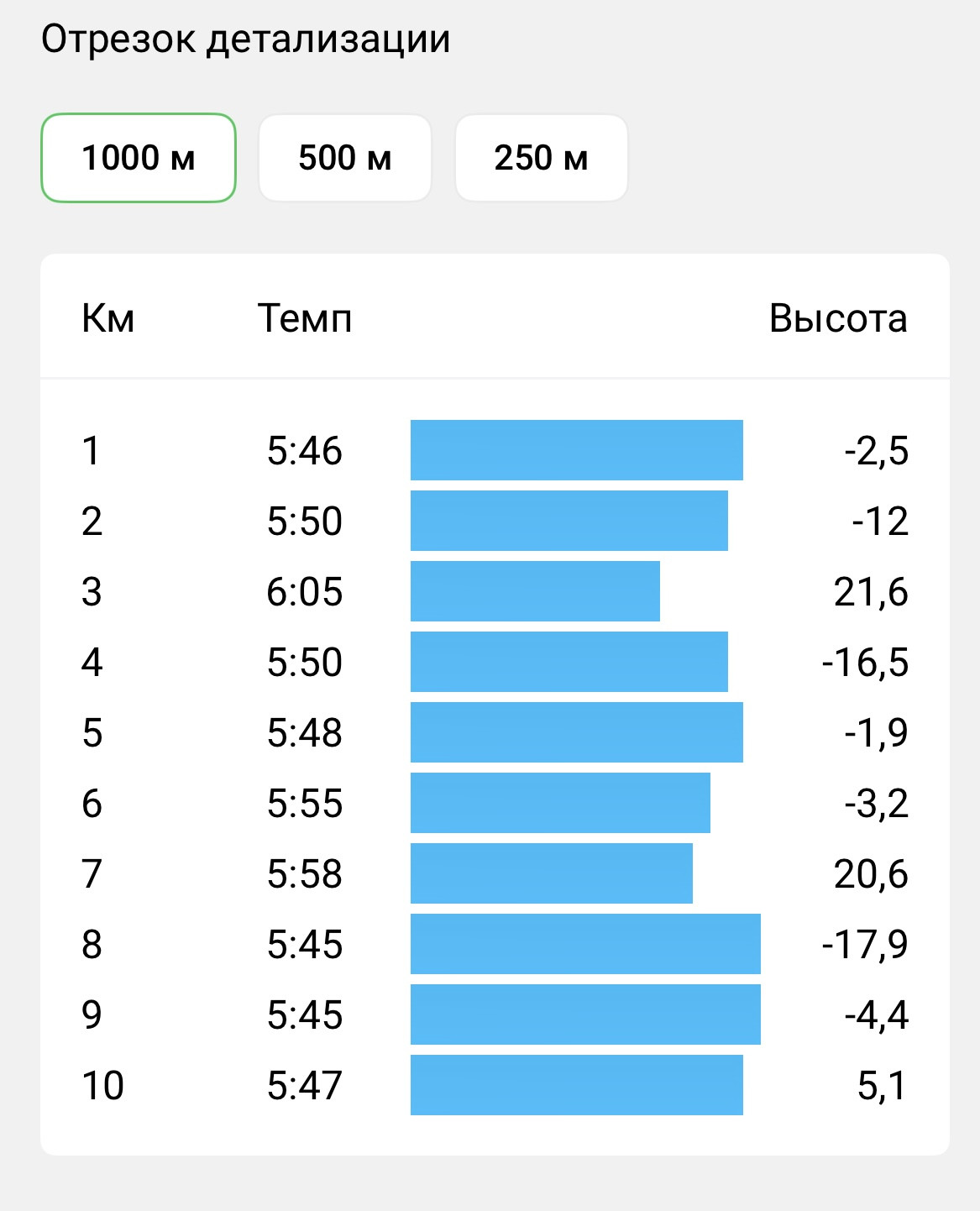This screenshot has width=980, height=1211.
Task: Click the Км column header
Action: 108,318
